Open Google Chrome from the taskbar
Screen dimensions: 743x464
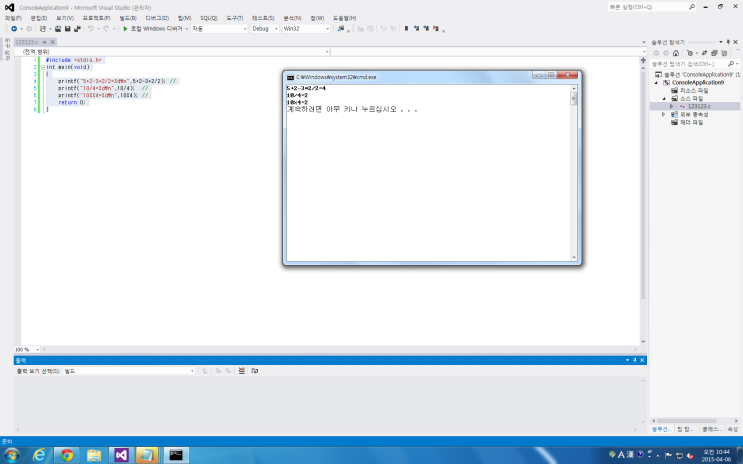[67, 455]
